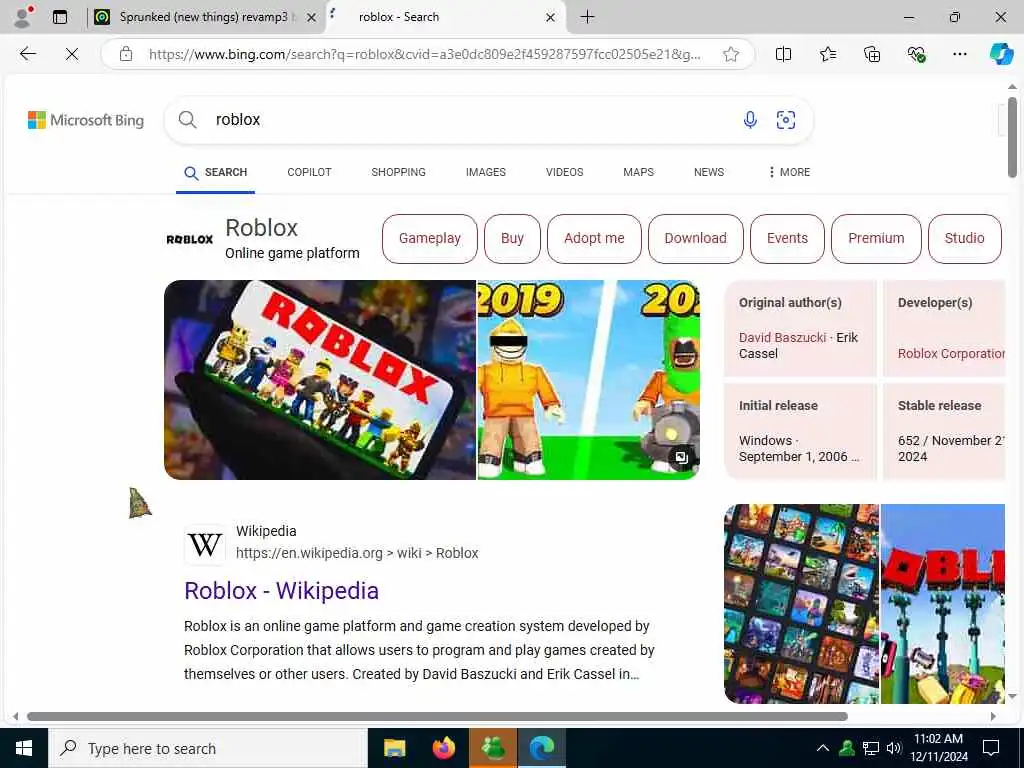Click the Wikipedia W favicon
The height and width of the screenshot is (768, 1024).
click(205, 544)
